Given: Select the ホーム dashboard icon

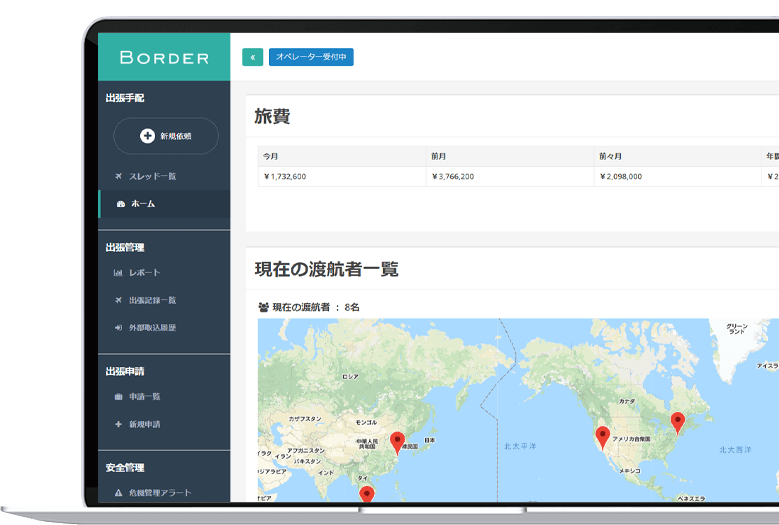Looking at the screenshot, I should pos(120,204).
